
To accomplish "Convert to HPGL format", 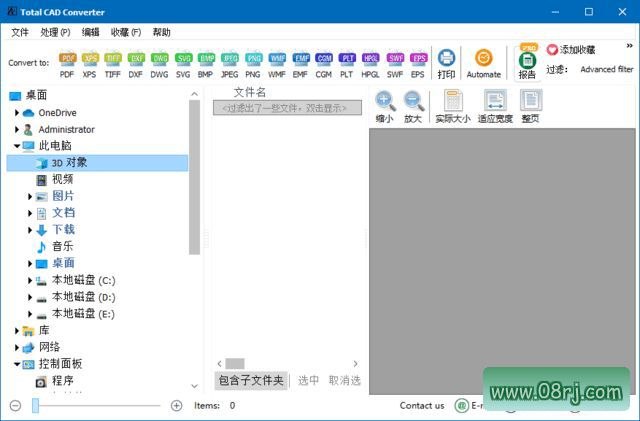I will 370,65.
